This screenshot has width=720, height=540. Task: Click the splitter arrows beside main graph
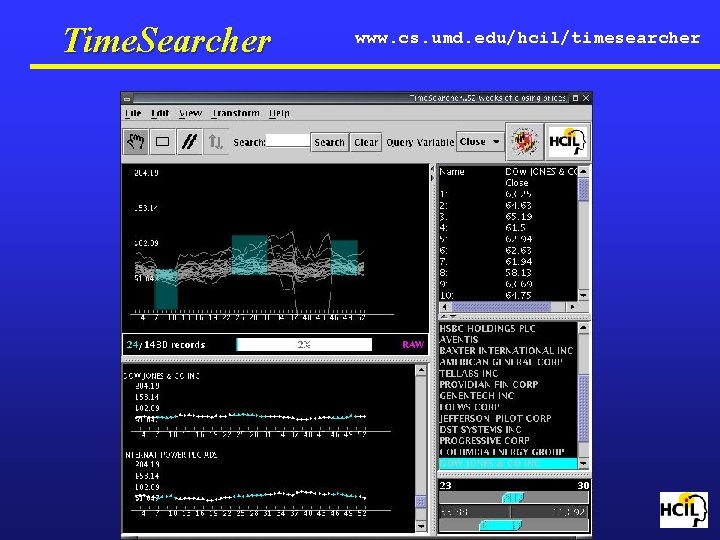point(432,174)
